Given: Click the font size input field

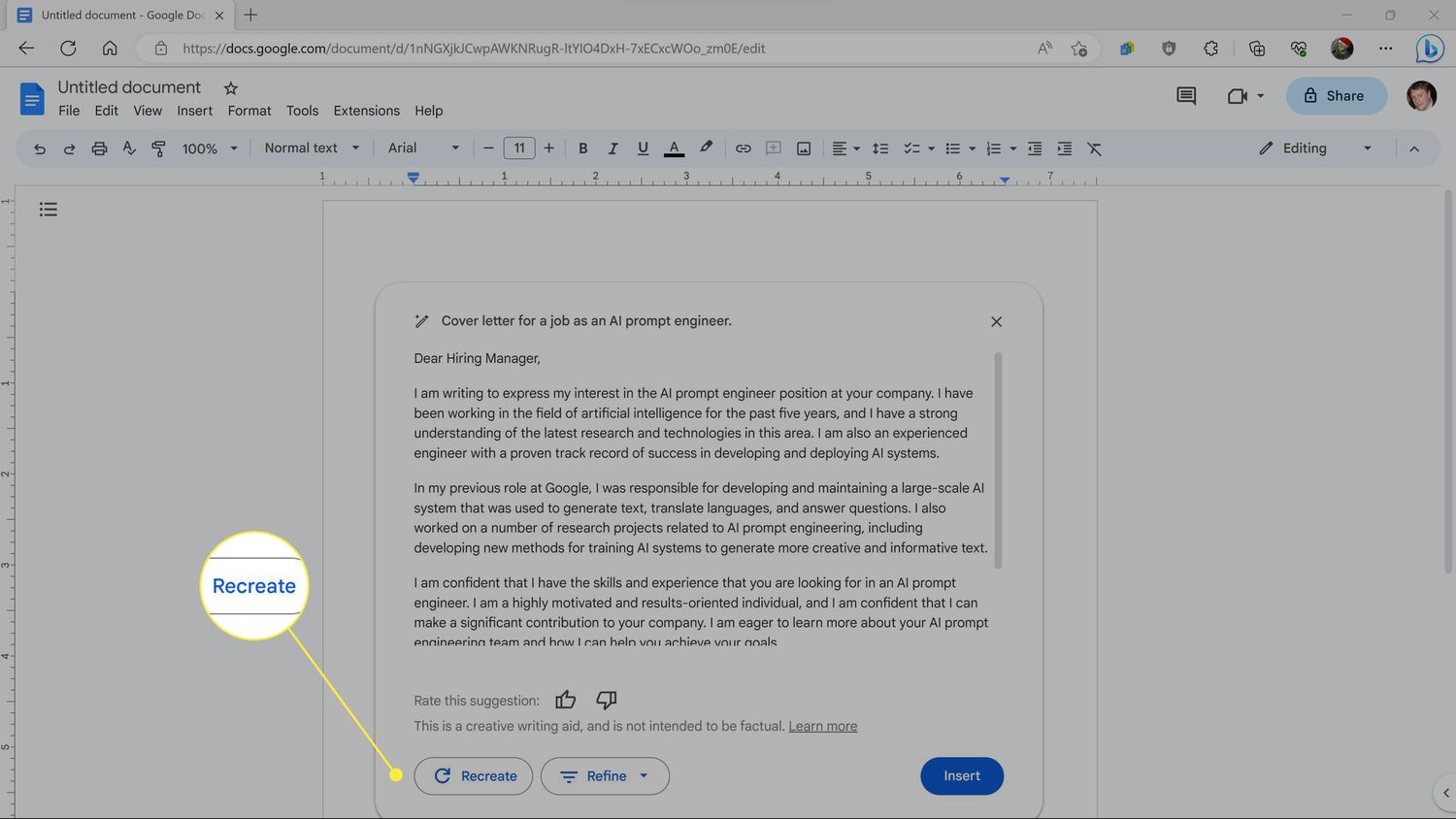Looking at the screenshot, I should point(519,148).
